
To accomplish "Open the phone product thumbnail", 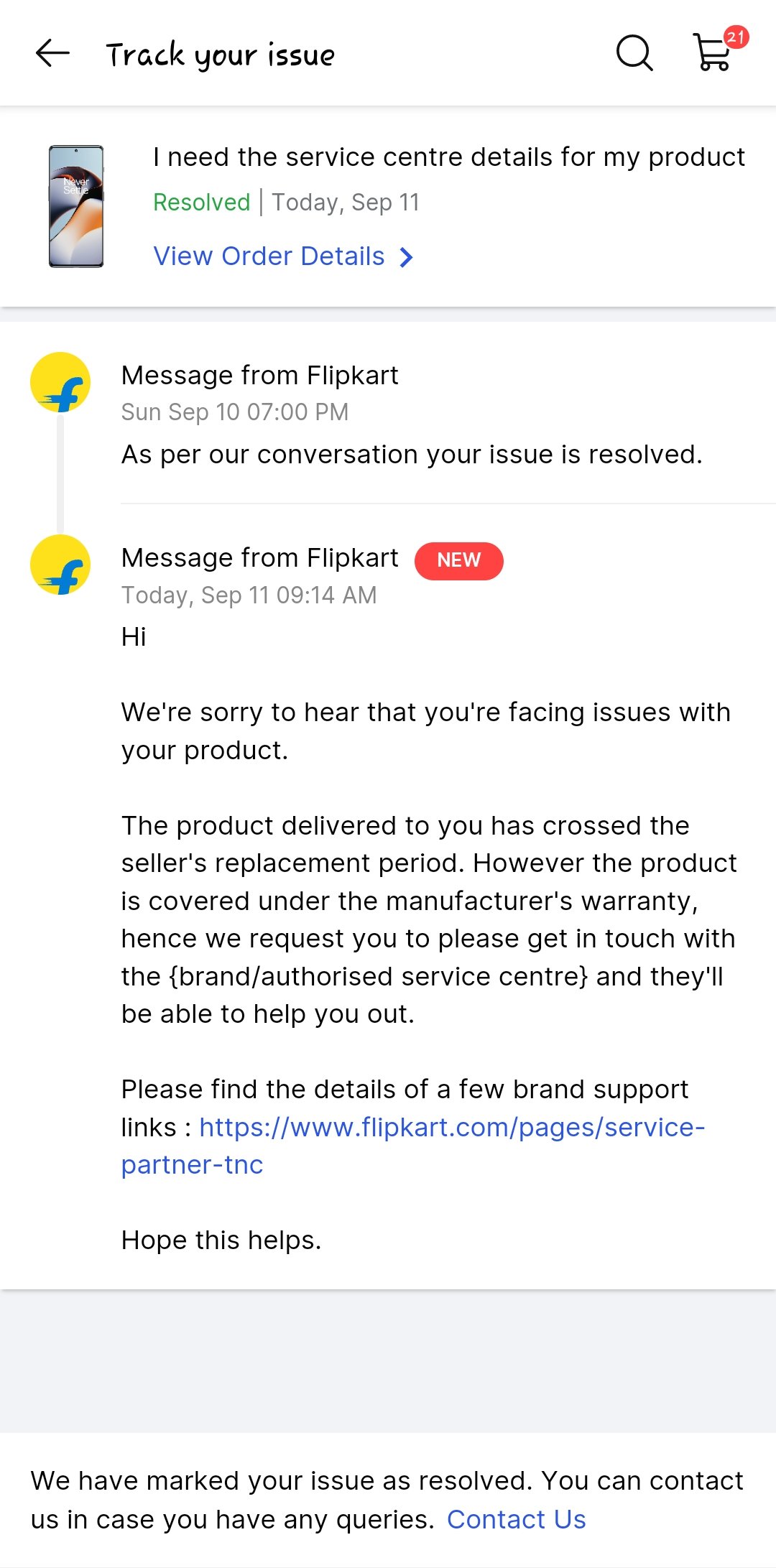I will [x=76, y=206].
